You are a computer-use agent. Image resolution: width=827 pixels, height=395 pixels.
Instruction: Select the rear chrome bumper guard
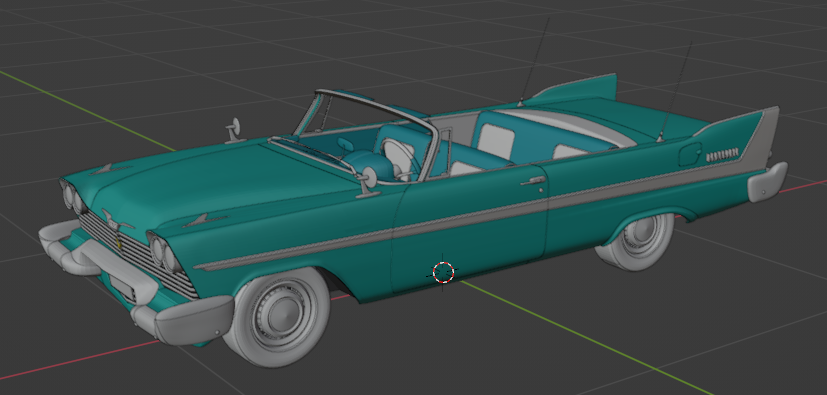767,182
